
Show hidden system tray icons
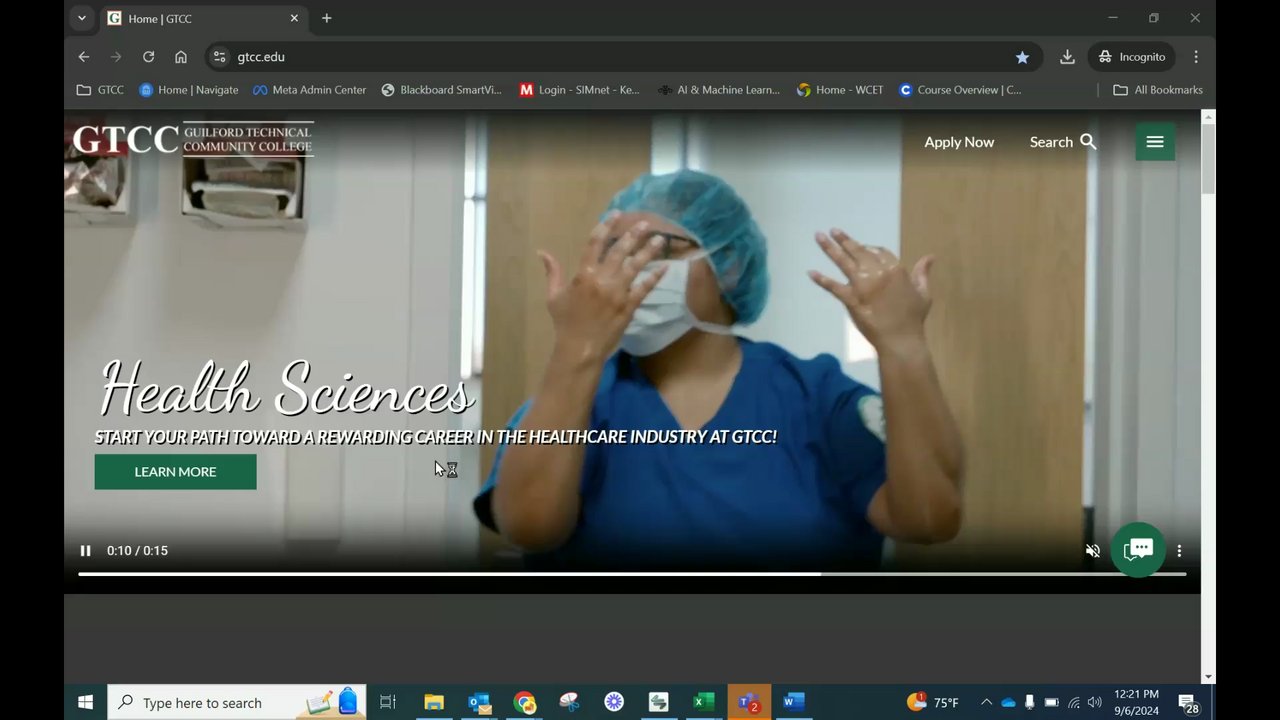click(986, 702)
